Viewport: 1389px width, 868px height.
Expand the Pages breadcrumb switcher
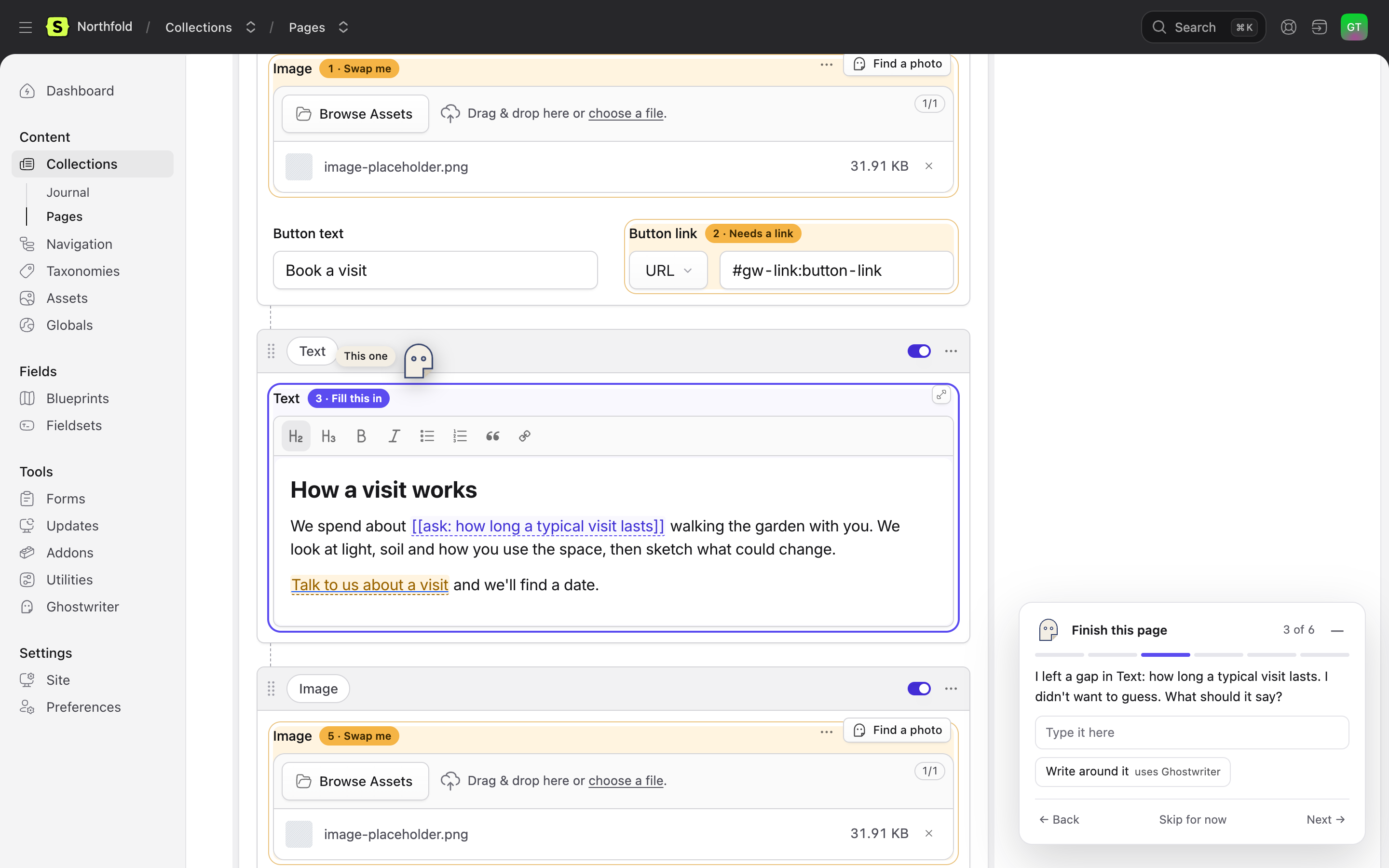pos(343,27)
